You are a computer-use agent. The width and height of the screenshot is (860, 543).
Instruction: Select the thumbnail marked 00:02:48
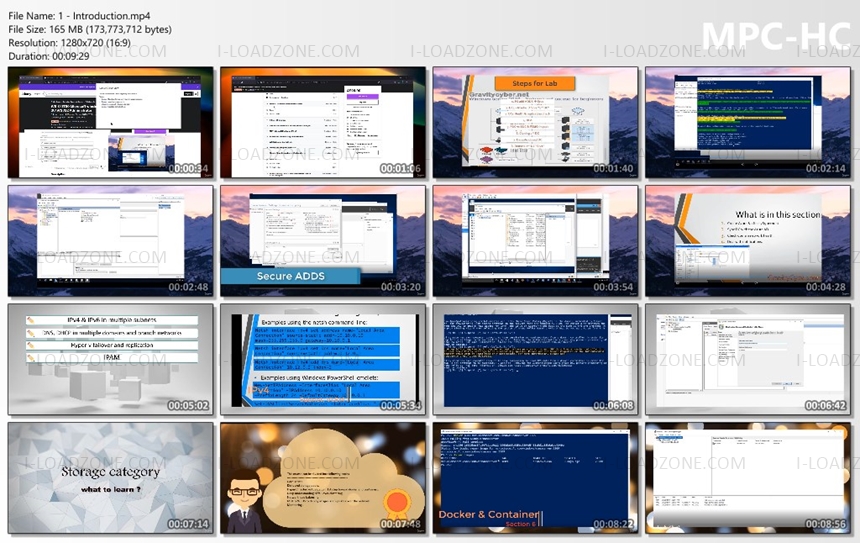click(111, 240)
